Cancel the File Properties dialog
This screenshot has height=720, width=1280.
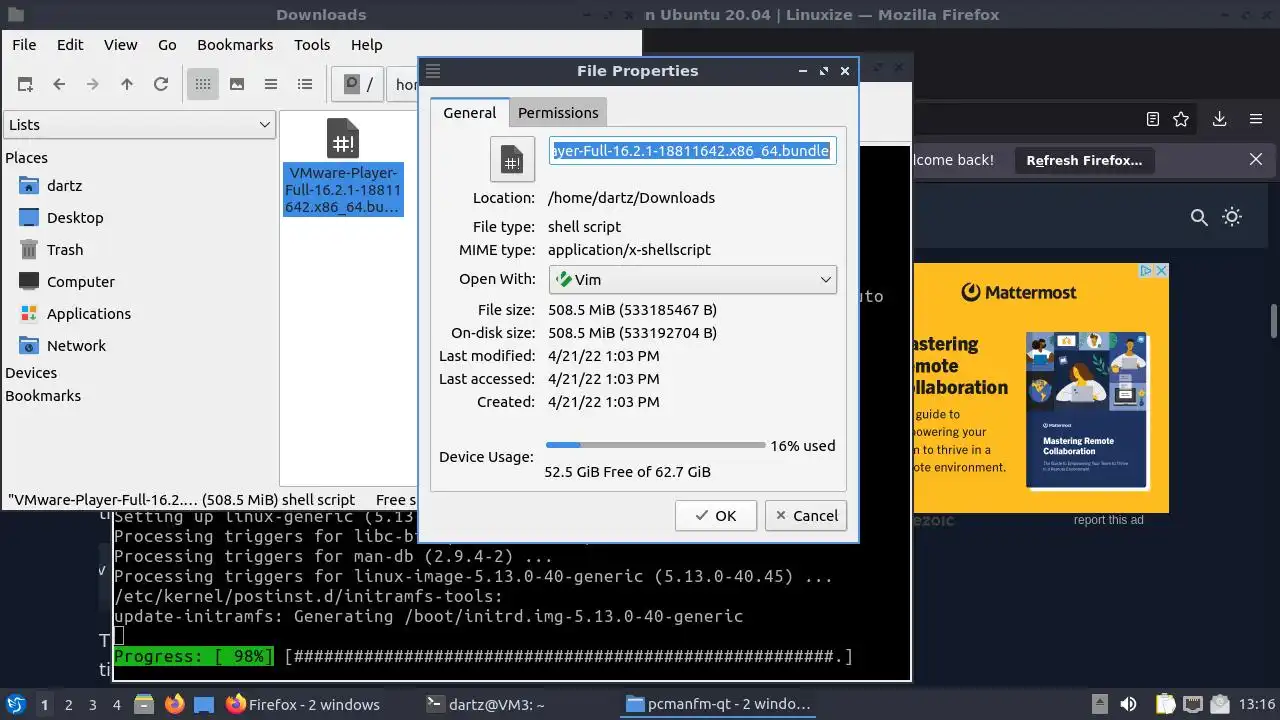pos(806,515)
